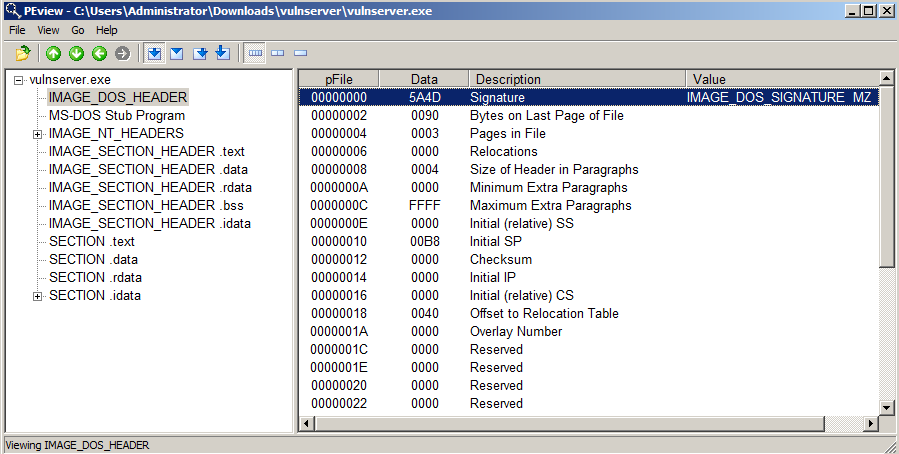Click the vertical scrollbar down arrow

click(886, 407)
